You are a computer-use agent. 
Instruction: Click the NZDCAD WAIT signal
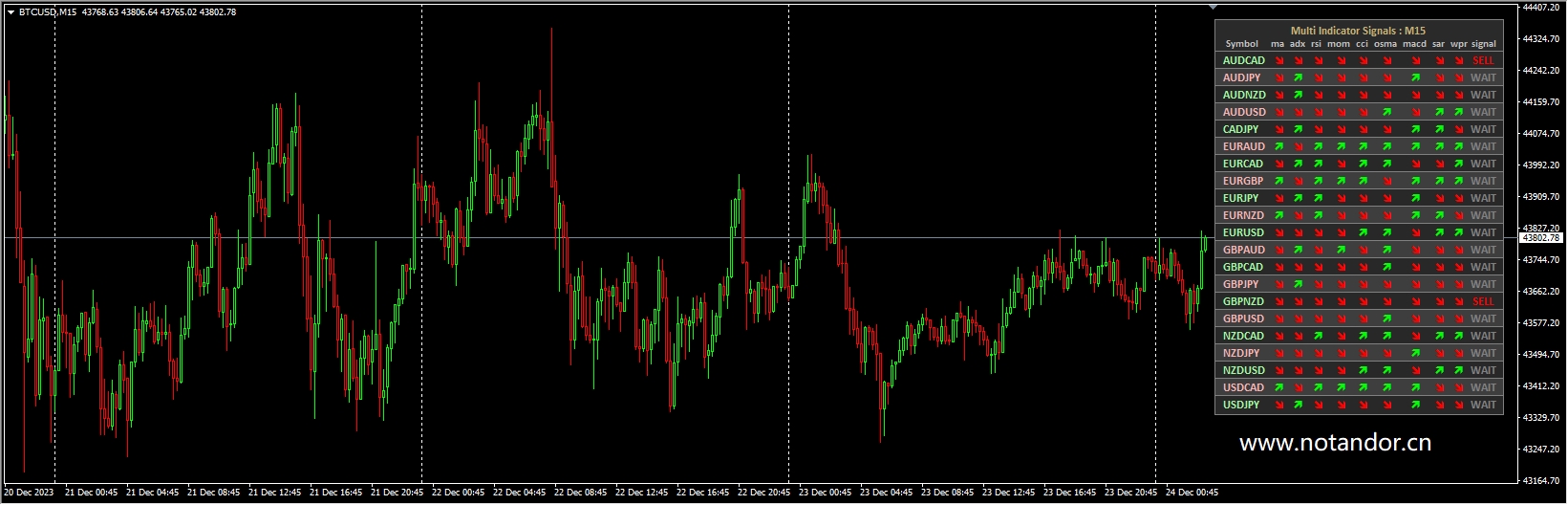tap(1483, 336)
